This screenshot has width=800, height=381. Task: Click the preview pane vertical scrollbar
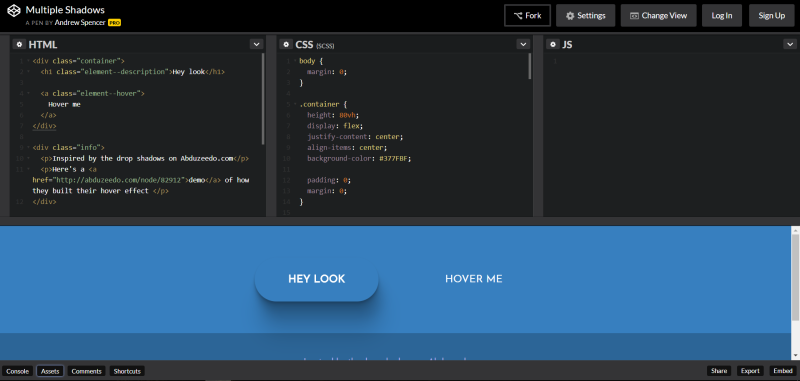(x=795, y=293)
